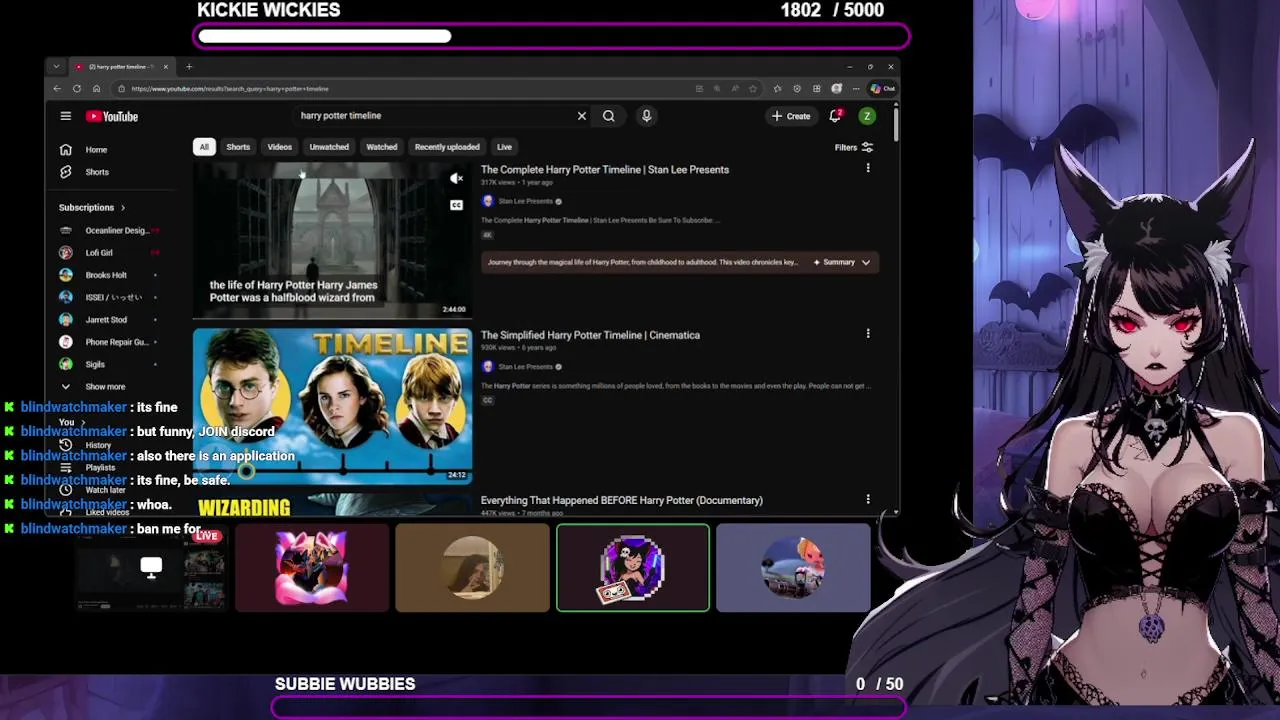
Task: Open a new browser tab with the plus
Action: point(189,67)
